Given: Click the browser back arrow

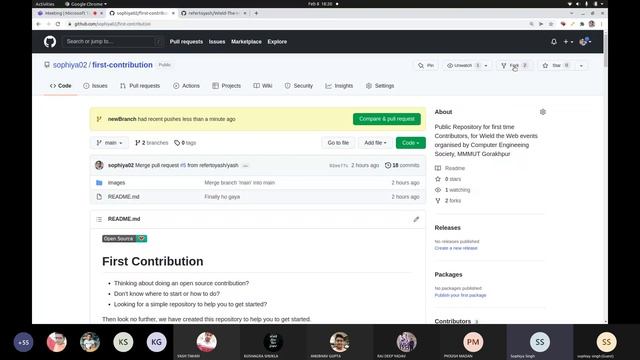Looking at the screenshot, I should pyautogui.click(x=38, y=24).
